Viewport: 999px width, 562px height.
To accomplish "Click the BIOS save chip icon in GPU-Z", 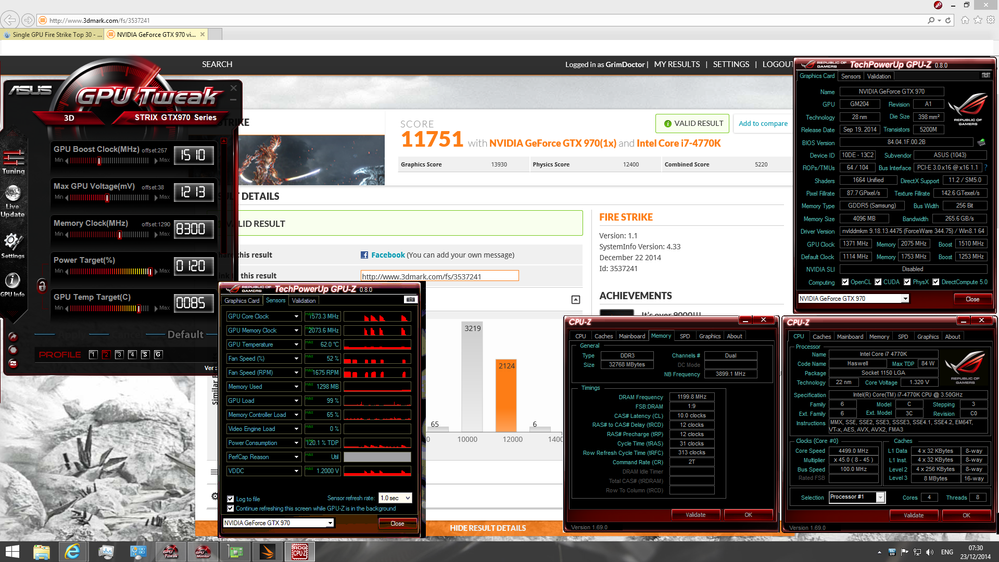I will point(981,142).
